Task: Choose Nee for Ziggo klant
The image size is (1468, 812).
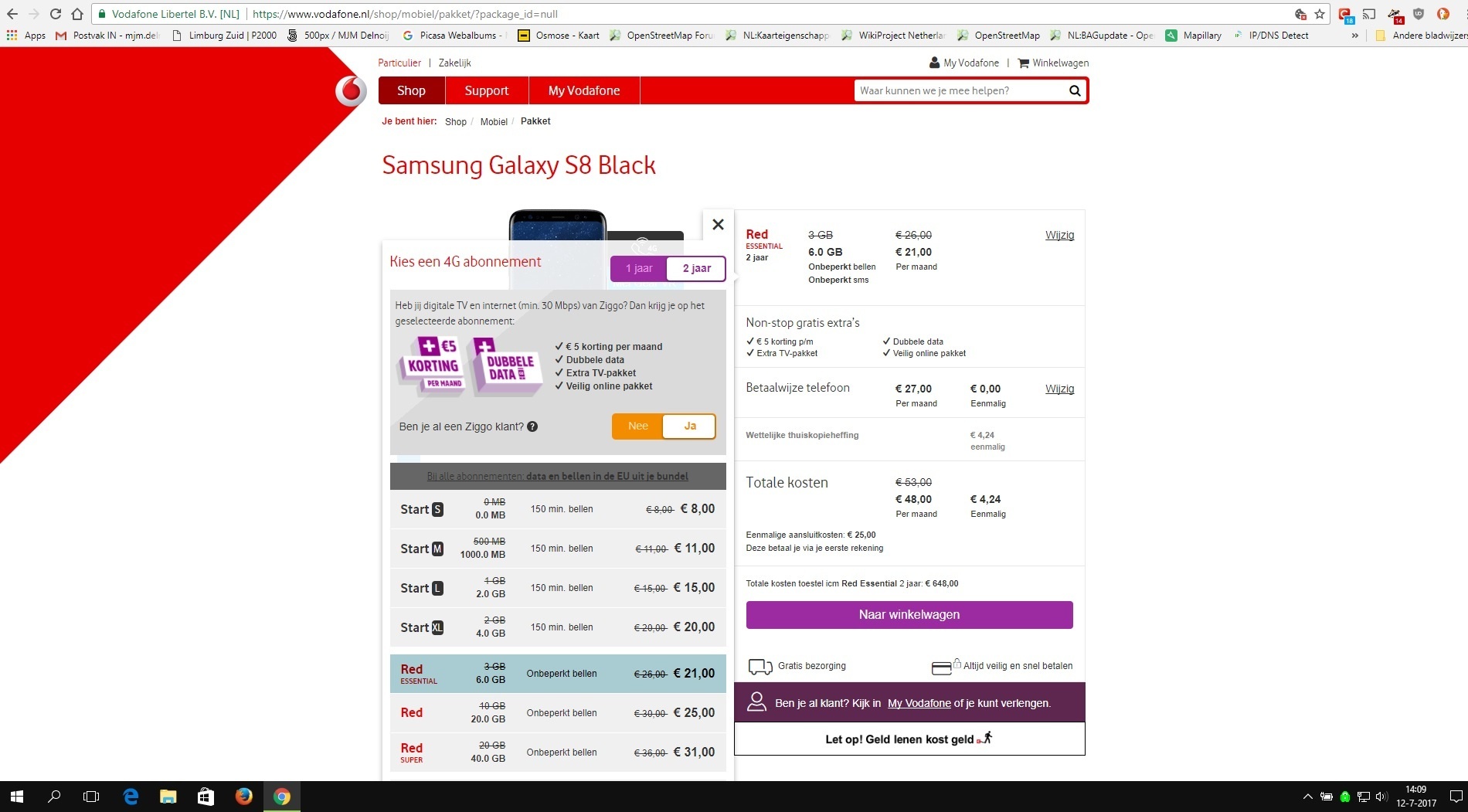Action: tap(638, 426)
